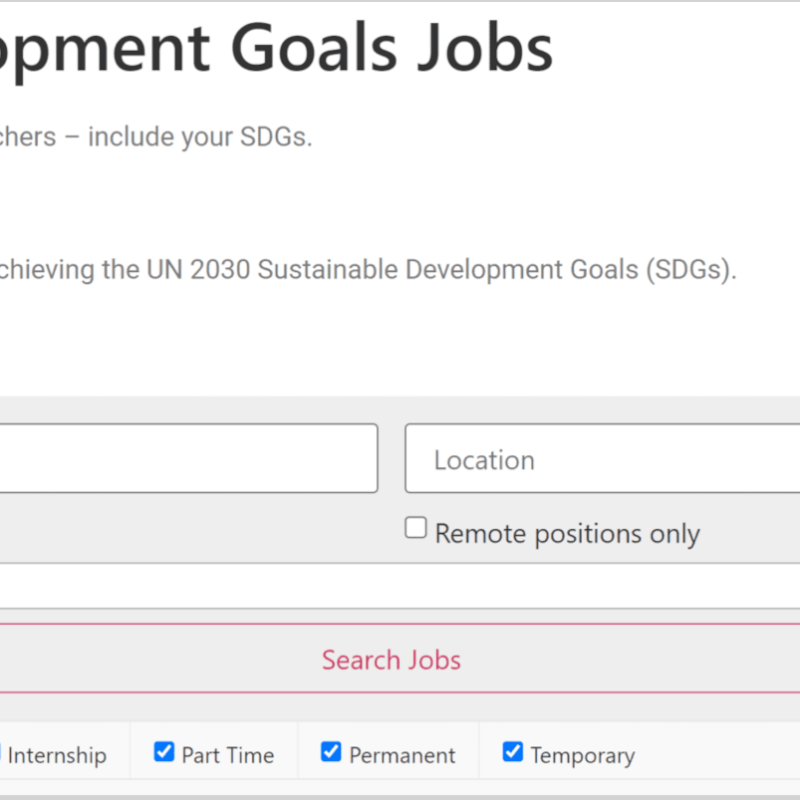Screen dimensions: 800x800
Task: Click the Permanent filter label text
Action: (404, 754)
